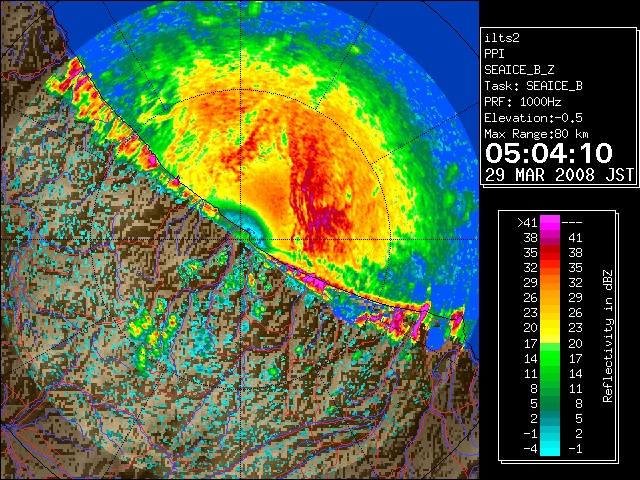Screen dimensions: 640x480
Task: Click the 'Max Range:80 km' text
Action: point(536,134)
